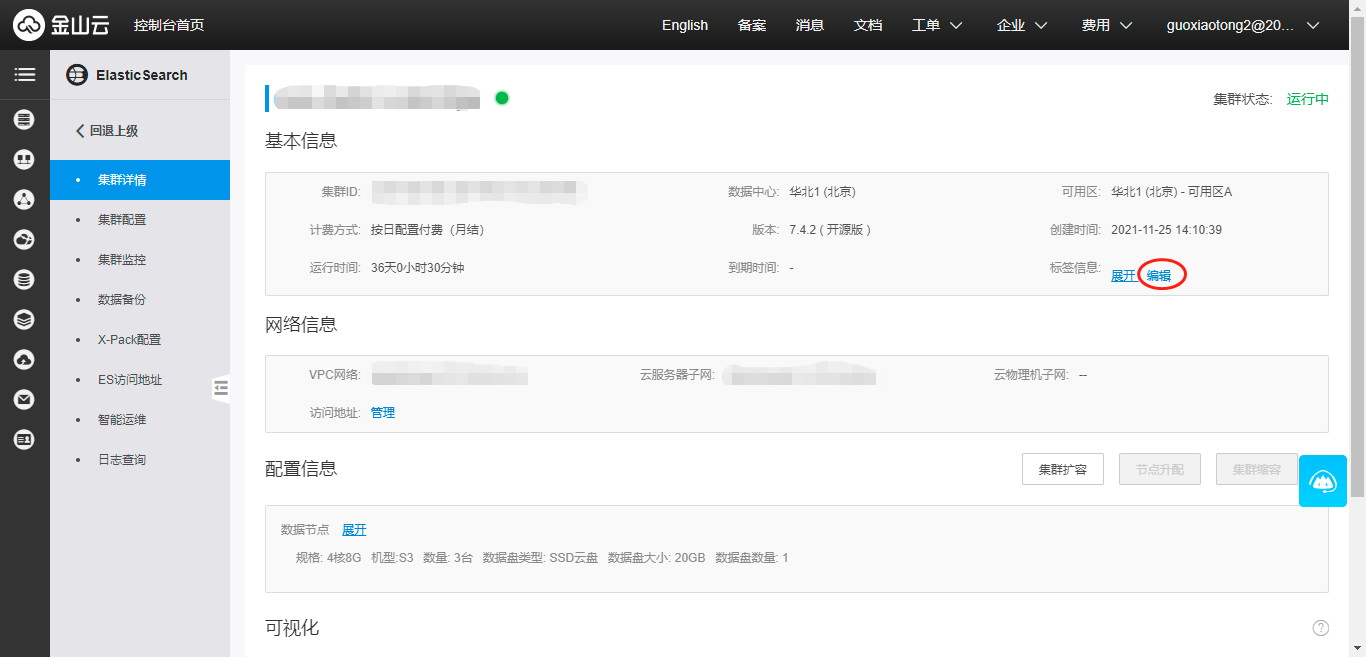Click the database cylinder icon in left rail
This screenshot has width=1366, height=657.
(x=24, y=280)
